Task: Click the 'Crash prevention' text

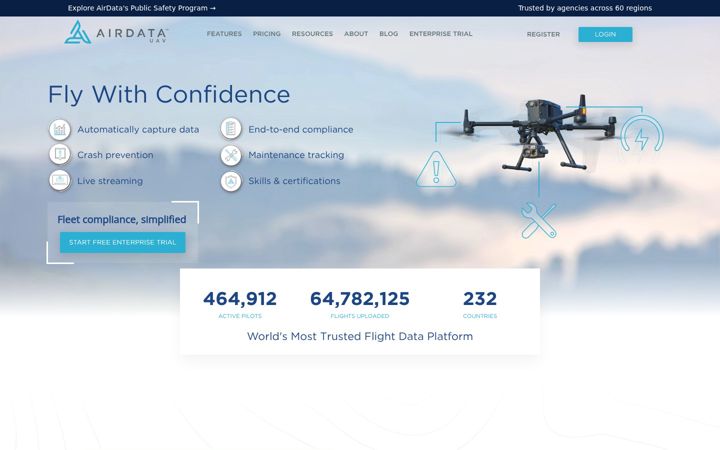Action: click(x=115, y=155)
